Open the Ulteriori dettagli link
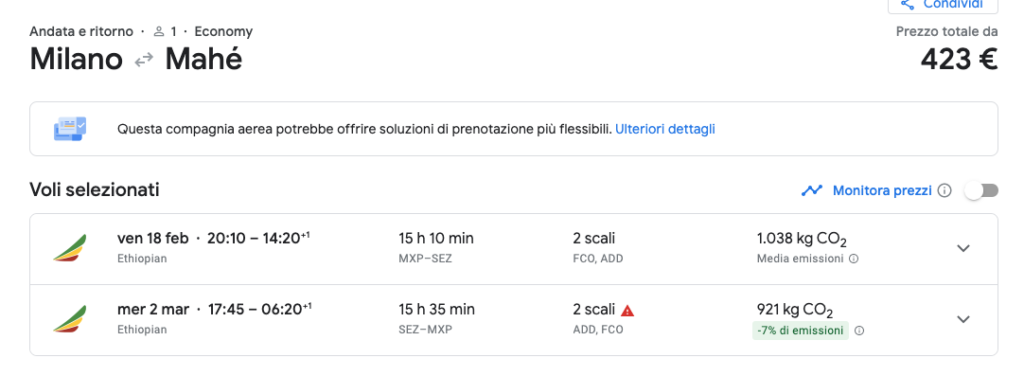 tap(665, 129)
